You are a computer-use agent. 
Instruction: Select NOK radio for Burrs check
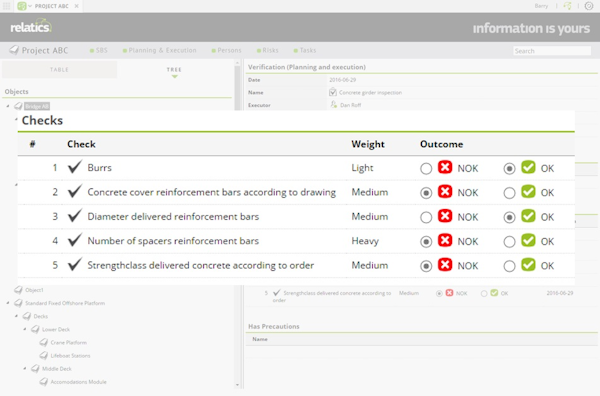(426, 169)
